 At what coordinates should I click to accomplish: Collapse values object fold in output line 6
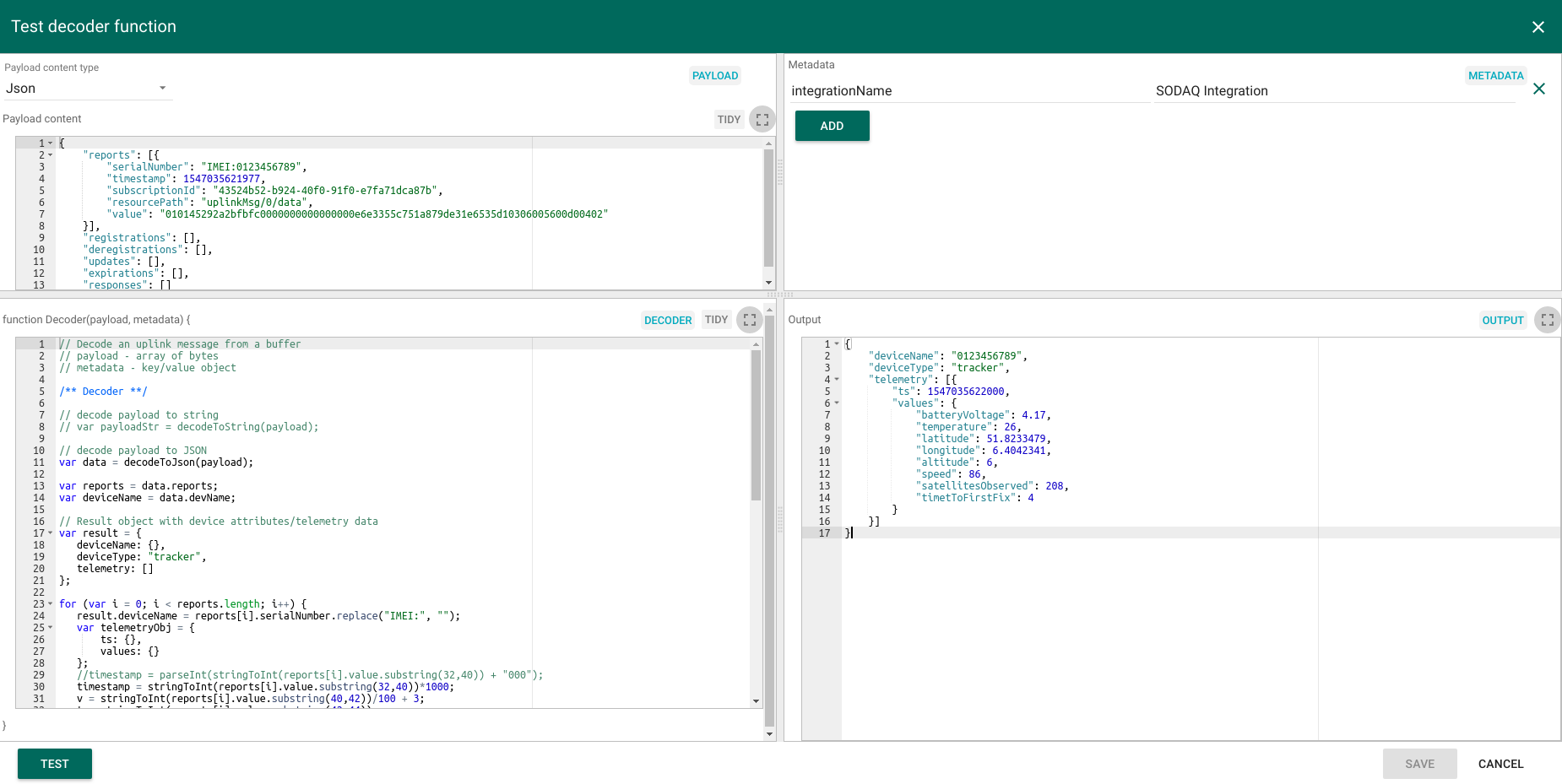tap(837, 403)
